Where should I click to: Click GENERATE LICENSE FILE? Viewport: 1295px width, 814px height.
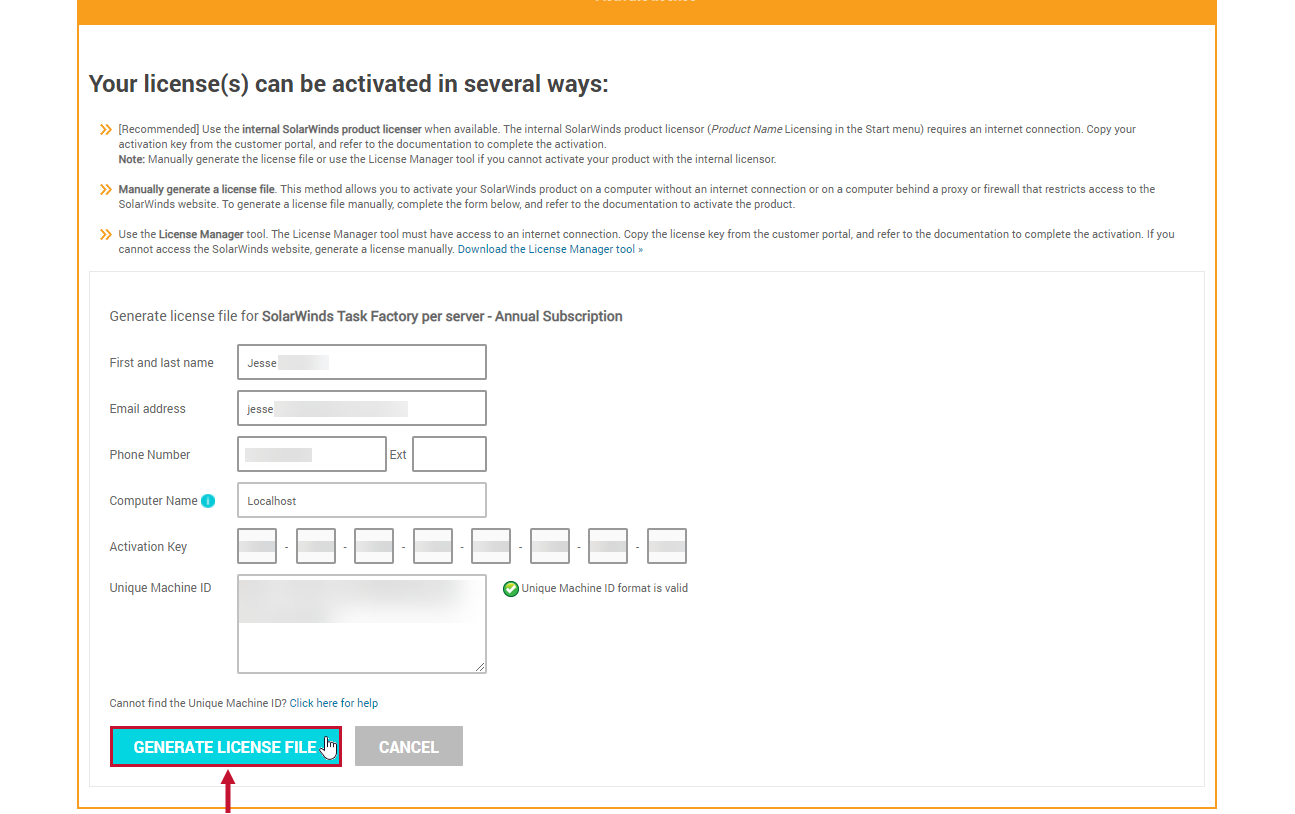225,746
